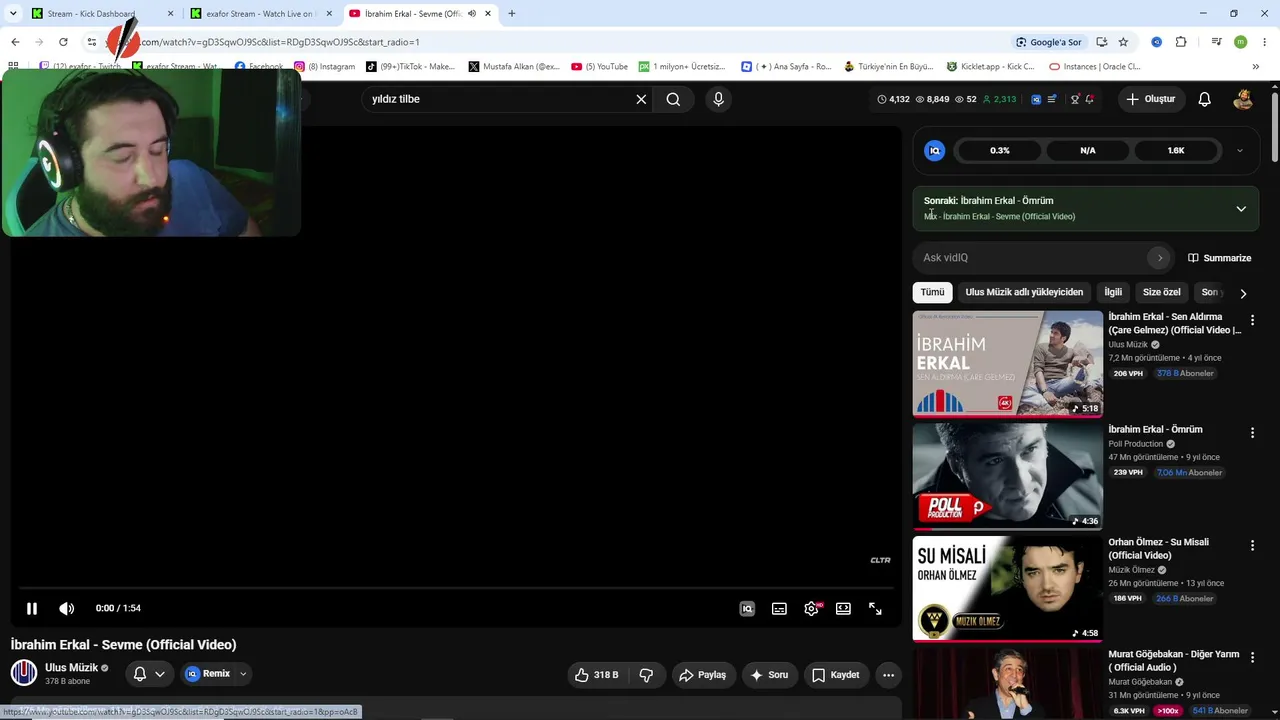Enter fullscreen video mode
Screen dimensions: 1280x720
(x=875, y=608)
